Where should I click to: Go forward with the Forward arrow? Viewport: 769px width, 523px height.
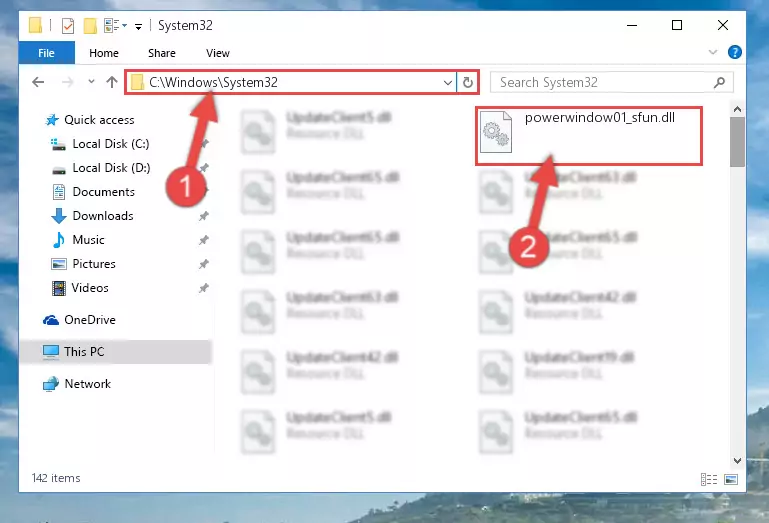pyautogui.click(x=68, y=82)
